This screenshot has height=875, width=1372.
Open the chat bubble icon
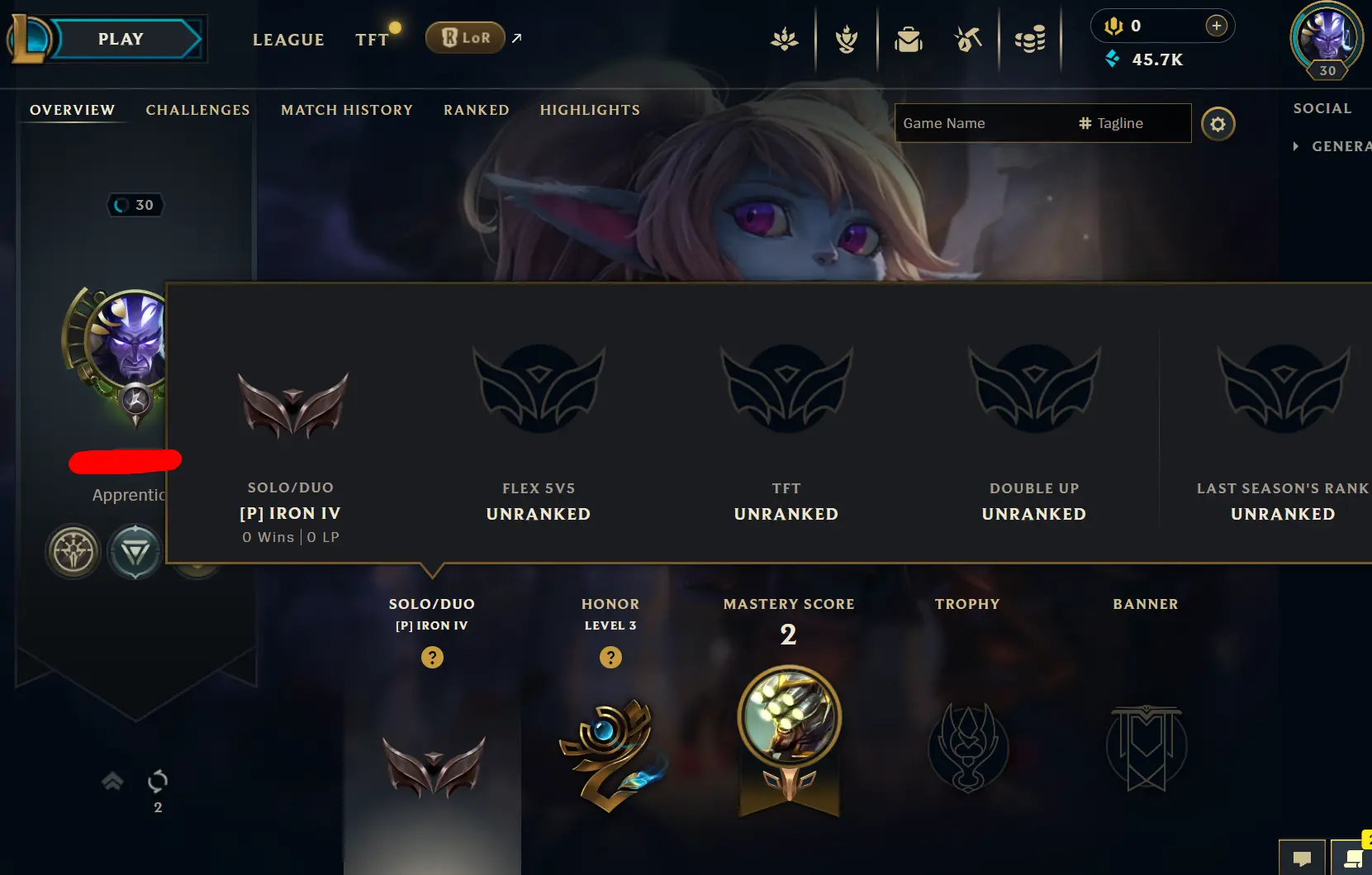[1302, 858]
